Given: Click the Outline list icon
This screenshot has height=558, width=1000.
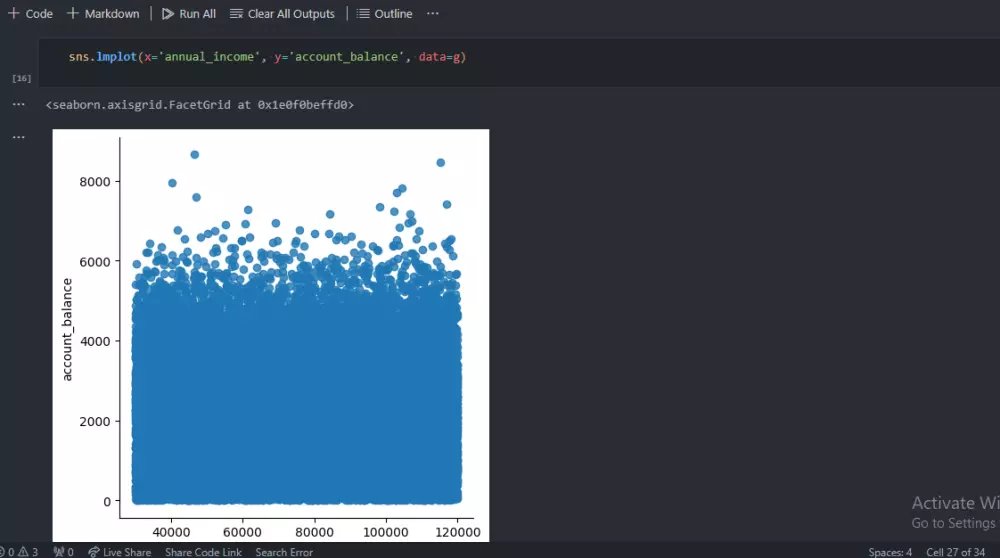Looking at the screenshot, I should [x=363, y=13].
